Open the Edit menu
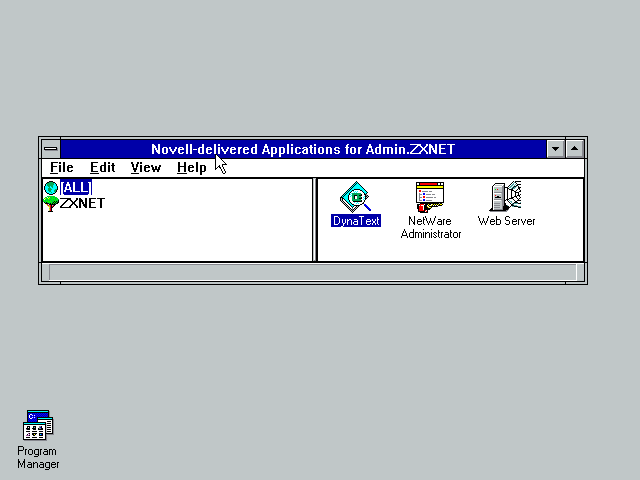The image size is (640, 480). pyautogui.click(x=102, y=168)
